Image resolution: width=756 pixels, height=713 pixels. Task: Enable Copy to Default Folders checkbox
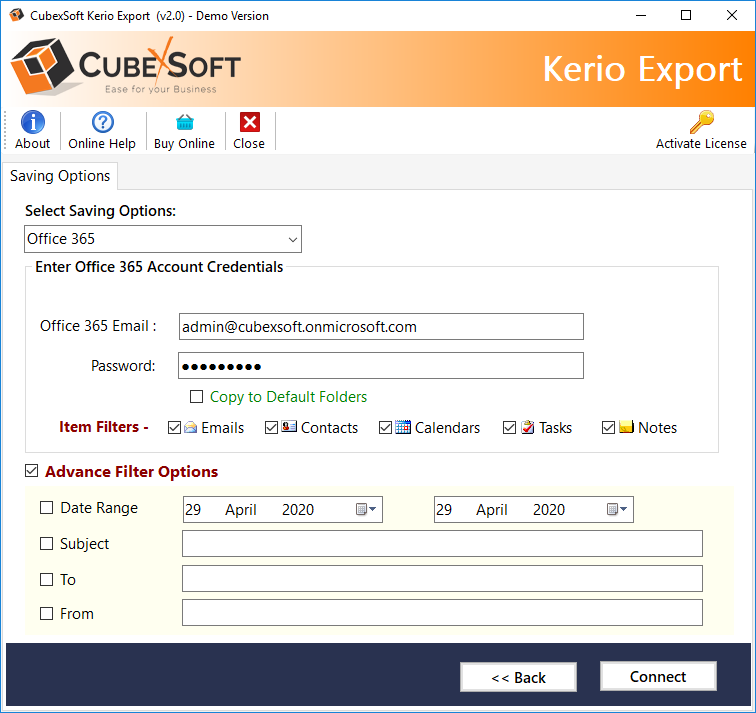coord(197,397)
